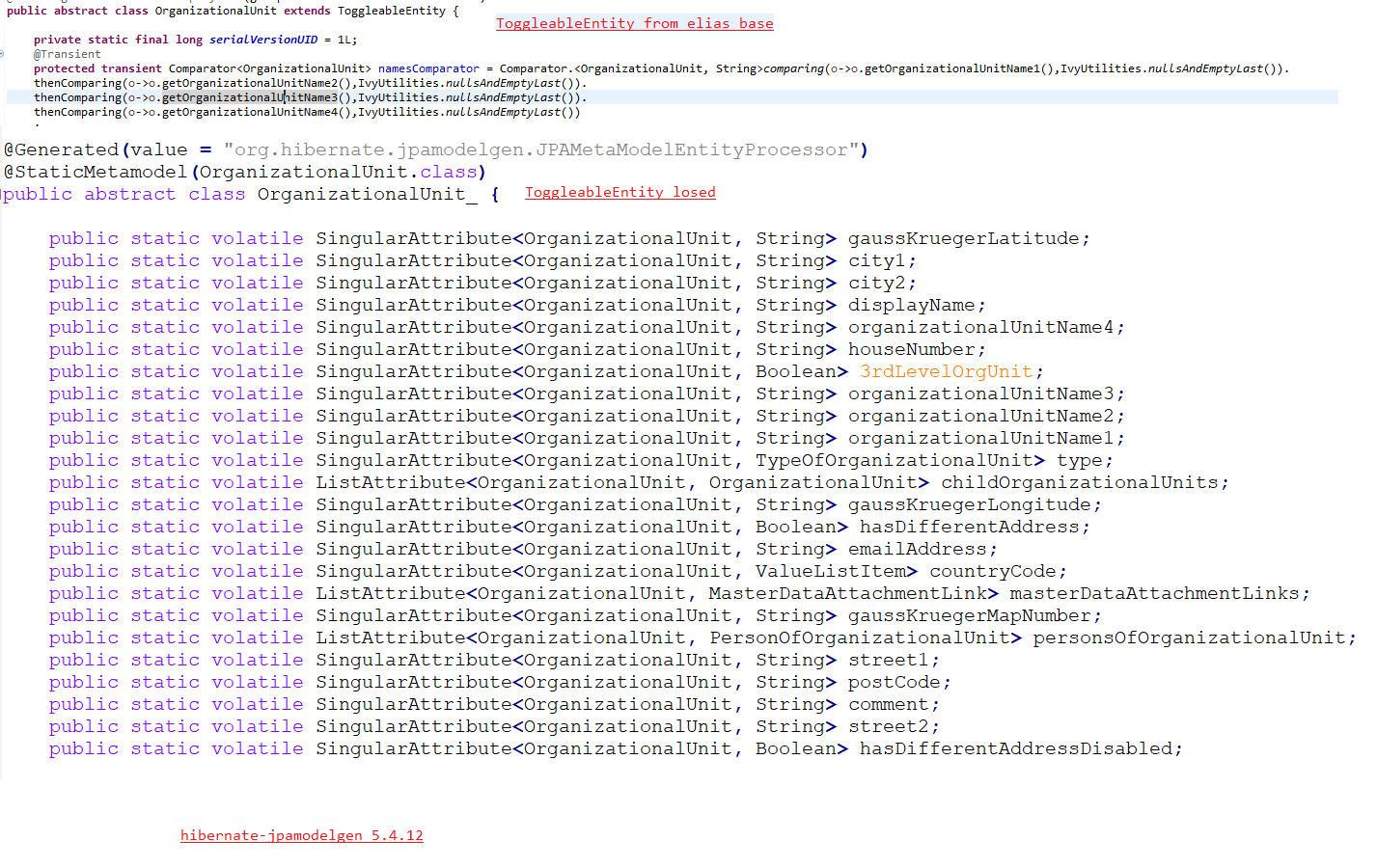The width and height of the screenshot is (1377, 868).
Task: Click the displayName attribute
Action: 911,305
